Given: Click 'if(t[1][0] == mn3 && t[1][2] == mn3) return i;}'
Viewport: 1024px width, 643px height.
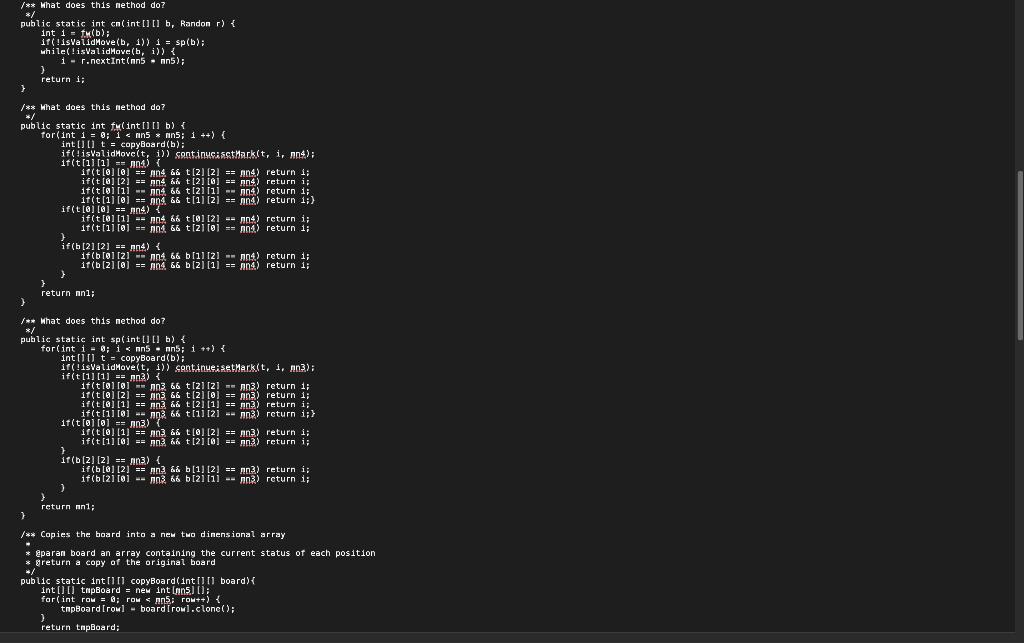Looking at the screenshot, I should pos(198,413).
